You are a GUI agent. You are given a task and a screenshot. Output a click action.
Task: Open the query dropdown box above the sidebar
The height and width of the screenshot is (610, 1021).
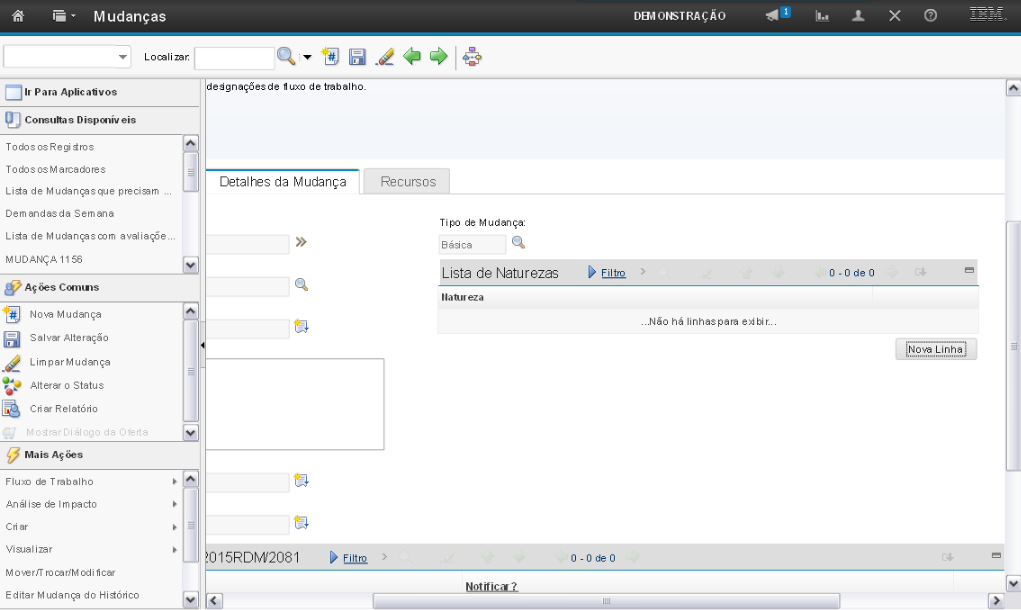pos(68,57)
